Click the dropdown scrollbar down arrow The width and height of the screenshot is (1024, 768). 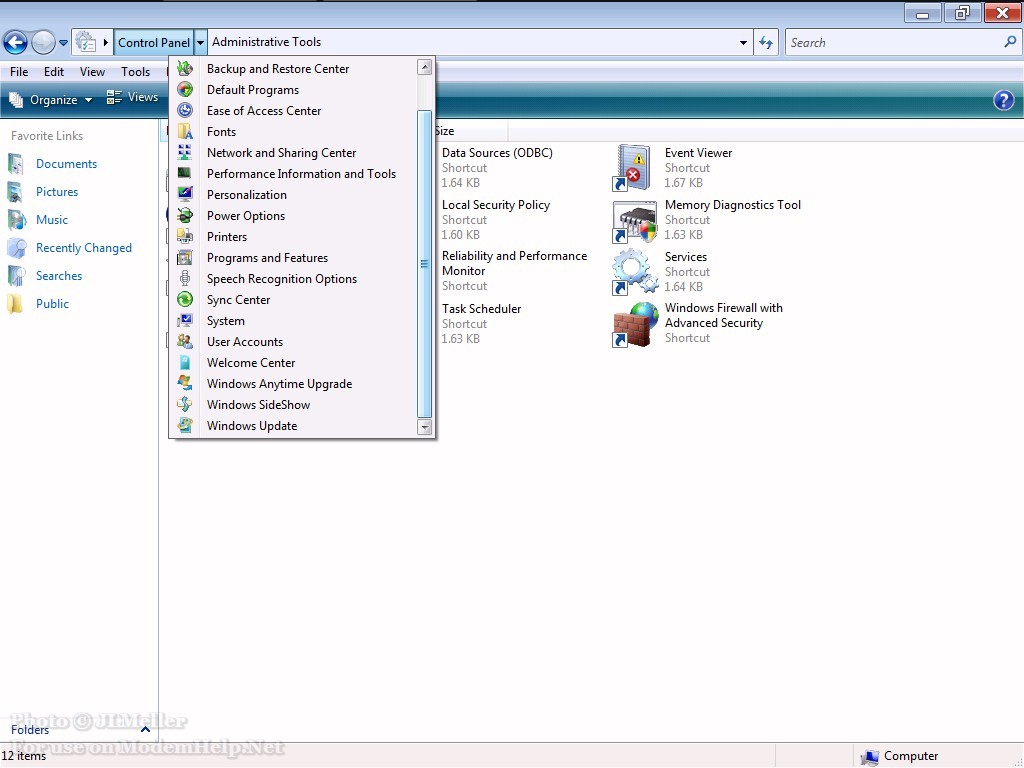[x=424, y=428]
